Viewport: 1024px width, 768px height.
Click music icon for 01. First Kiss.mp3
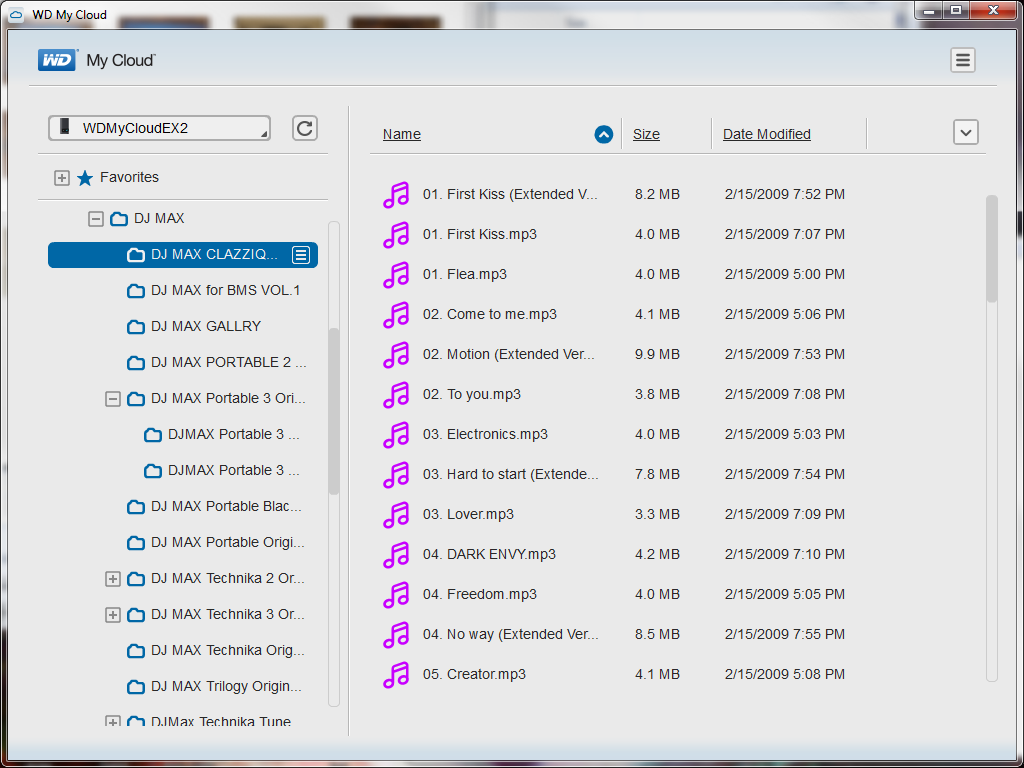[x=396, y=234]
